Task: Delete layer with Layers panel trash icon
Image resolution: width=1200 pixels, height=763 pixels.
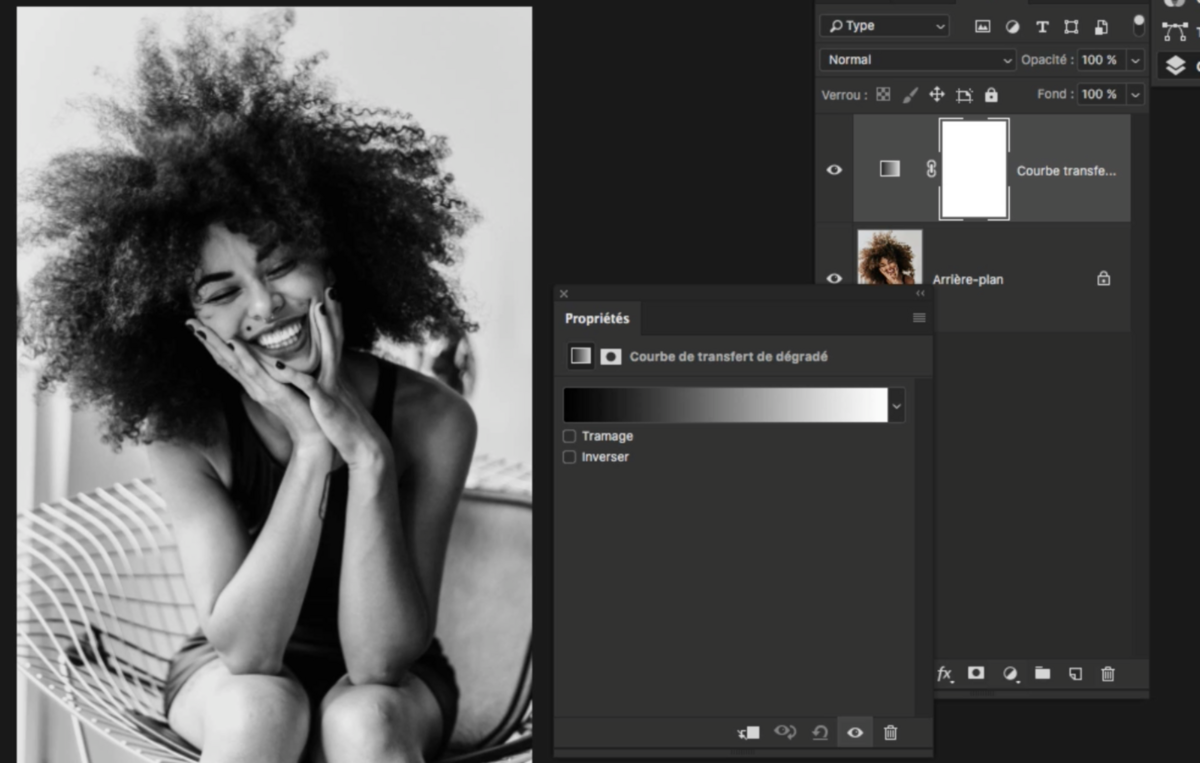Action: pyautogui.click(x=1108, y=674)
